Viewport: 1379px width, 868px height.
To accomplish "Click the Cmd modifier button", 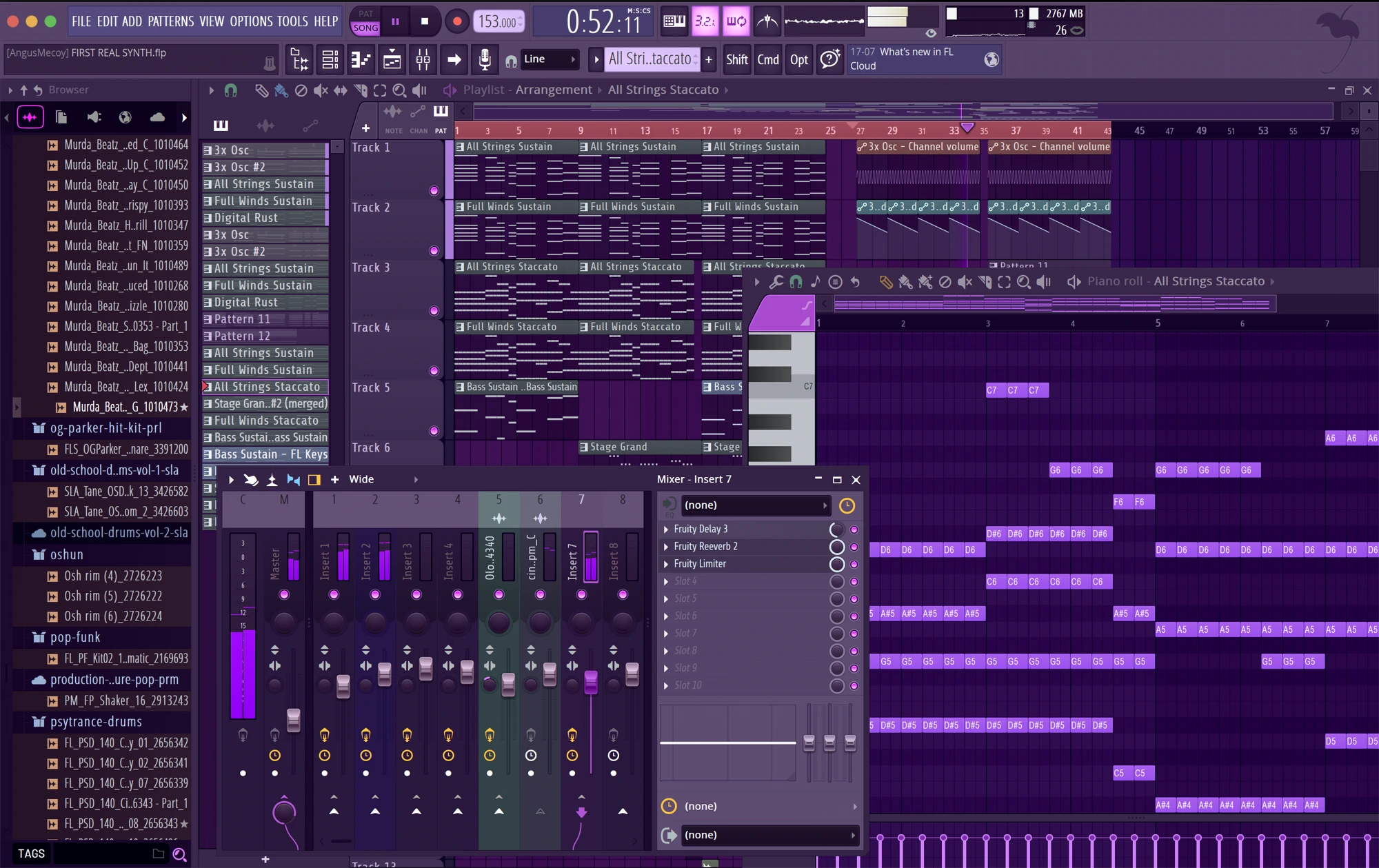I will 768,60.
